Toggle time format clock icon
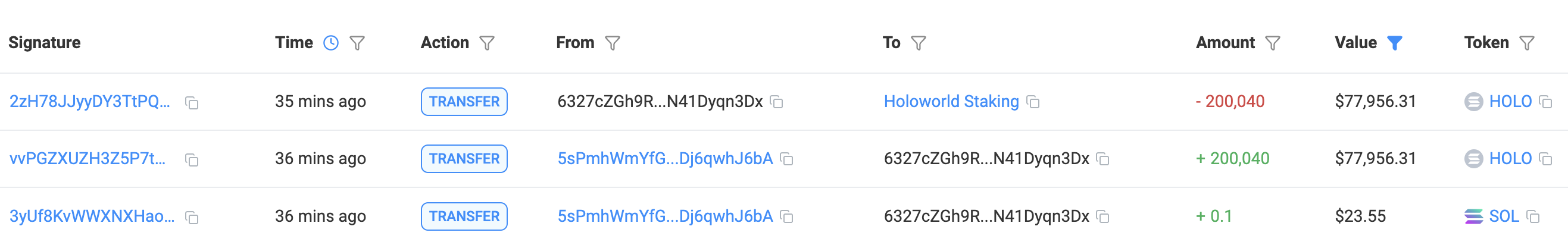This screenshot has width=1568, height=245. point(330,43)
